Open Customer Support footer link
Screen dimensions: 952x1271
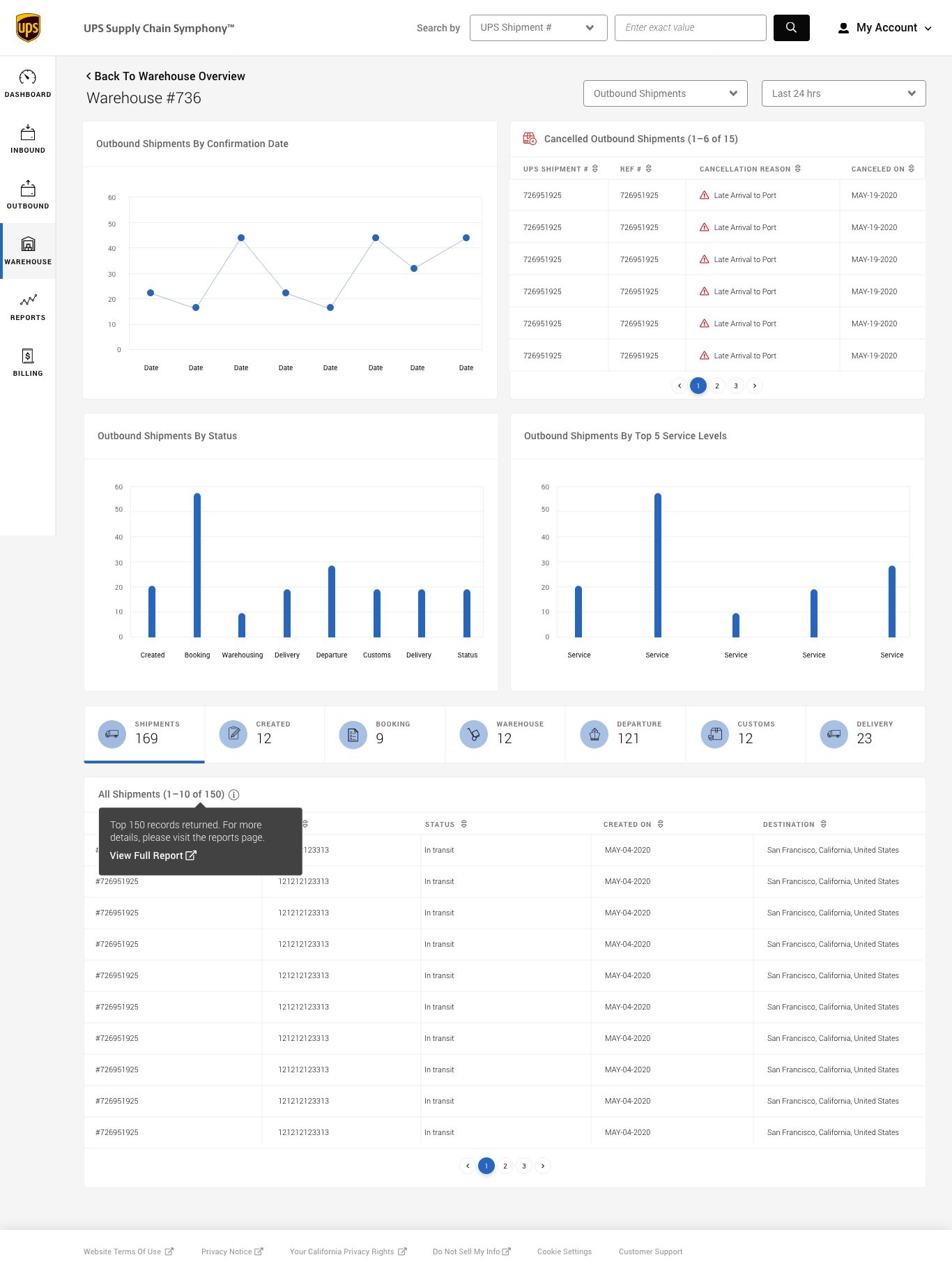click(651, 1251)
